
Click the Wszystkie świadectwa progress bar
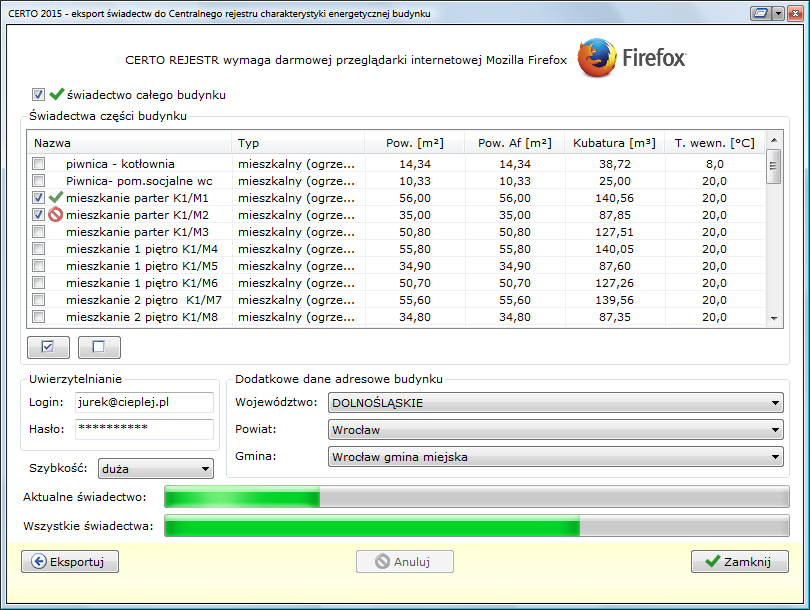[476, 526]
